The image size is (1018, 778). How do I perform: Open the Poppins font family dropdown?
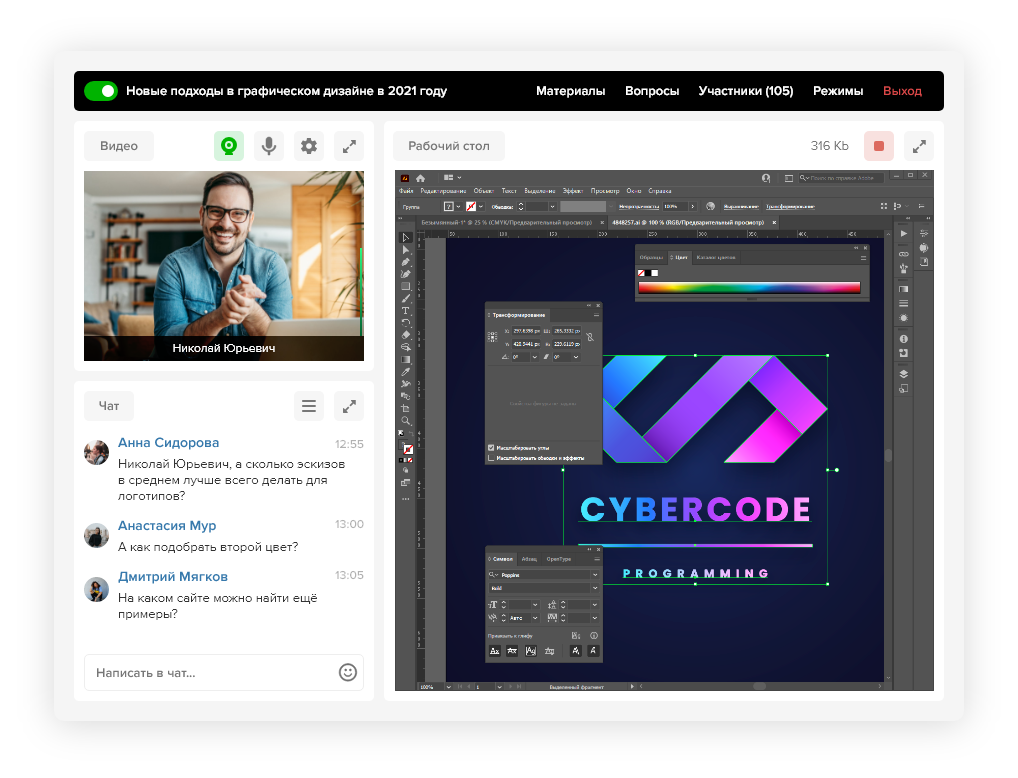click(x=595, y=575)
